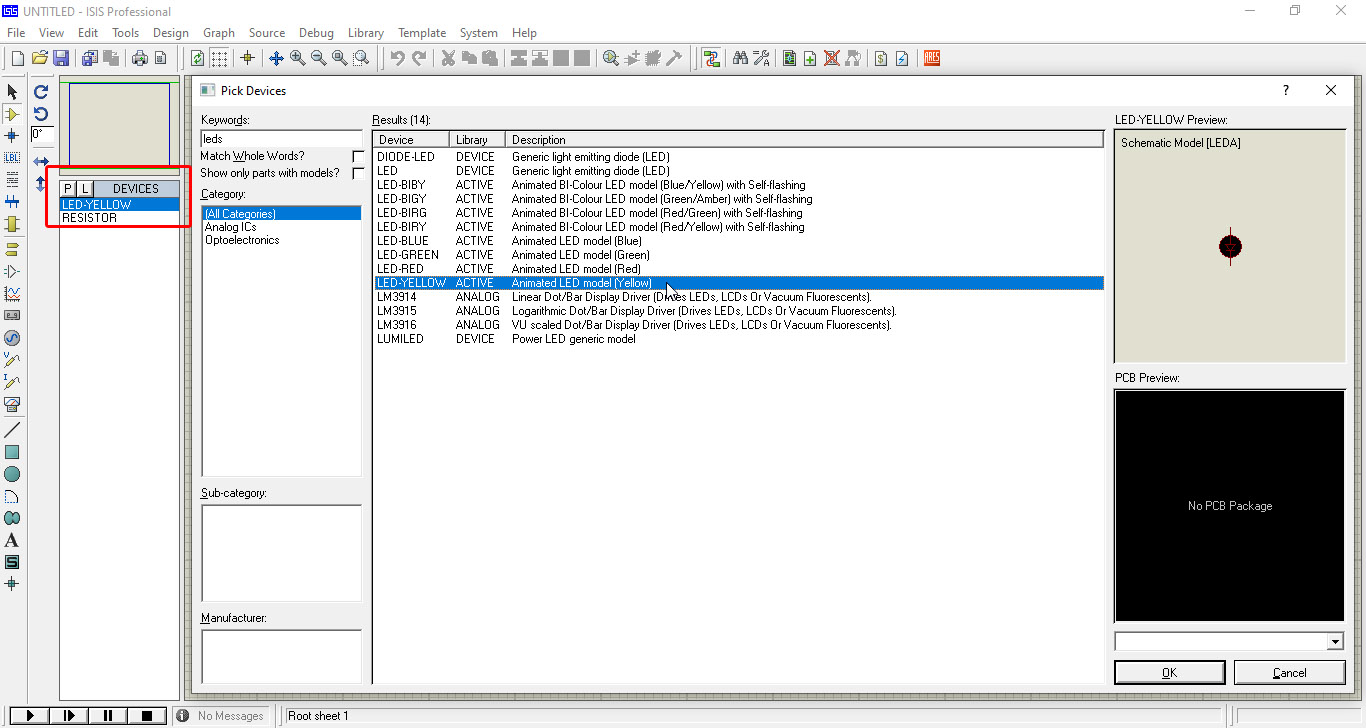Select DIODE-LED device row

click(739, 157)
